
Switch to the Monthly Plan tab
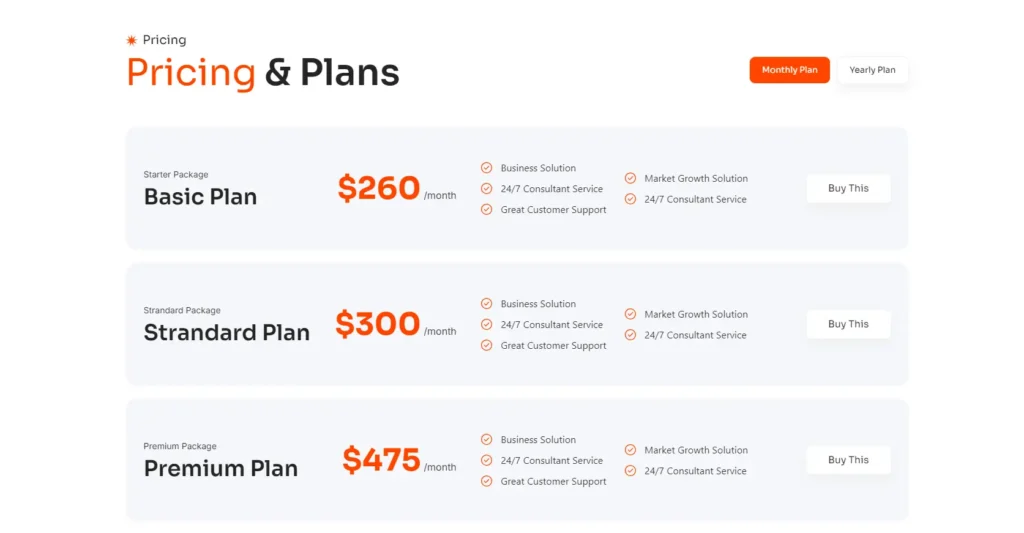point(789,70)
